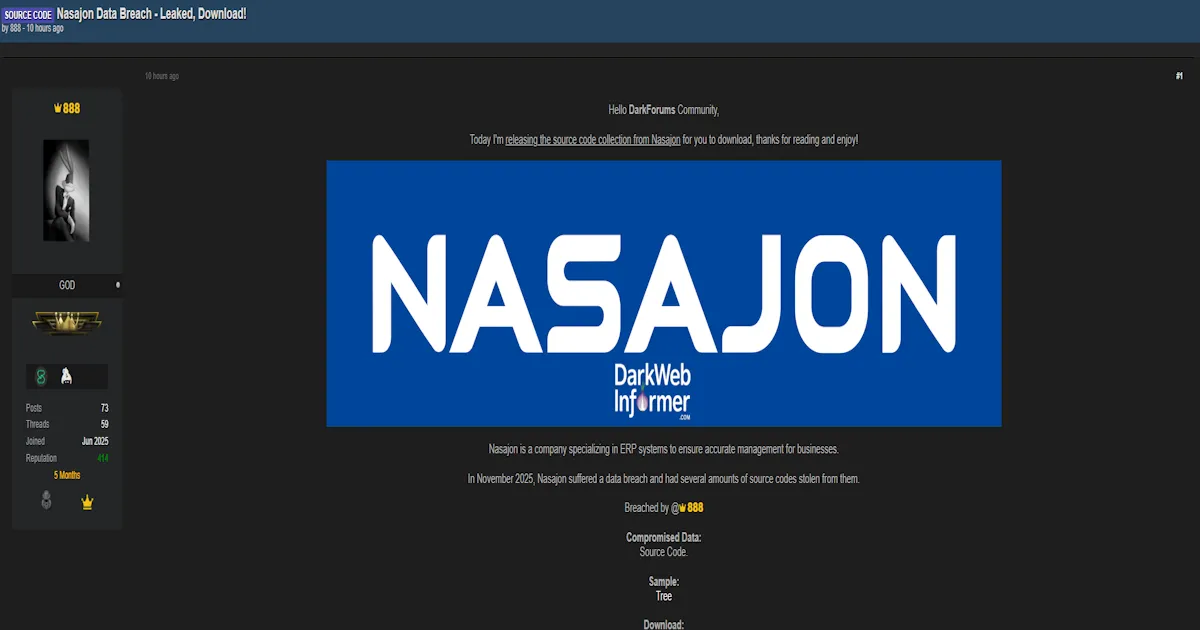Viewport: 1200px width, 630px height.
Task: Select the large NASAJON breach banner image
Action: [x=663, y=293]
